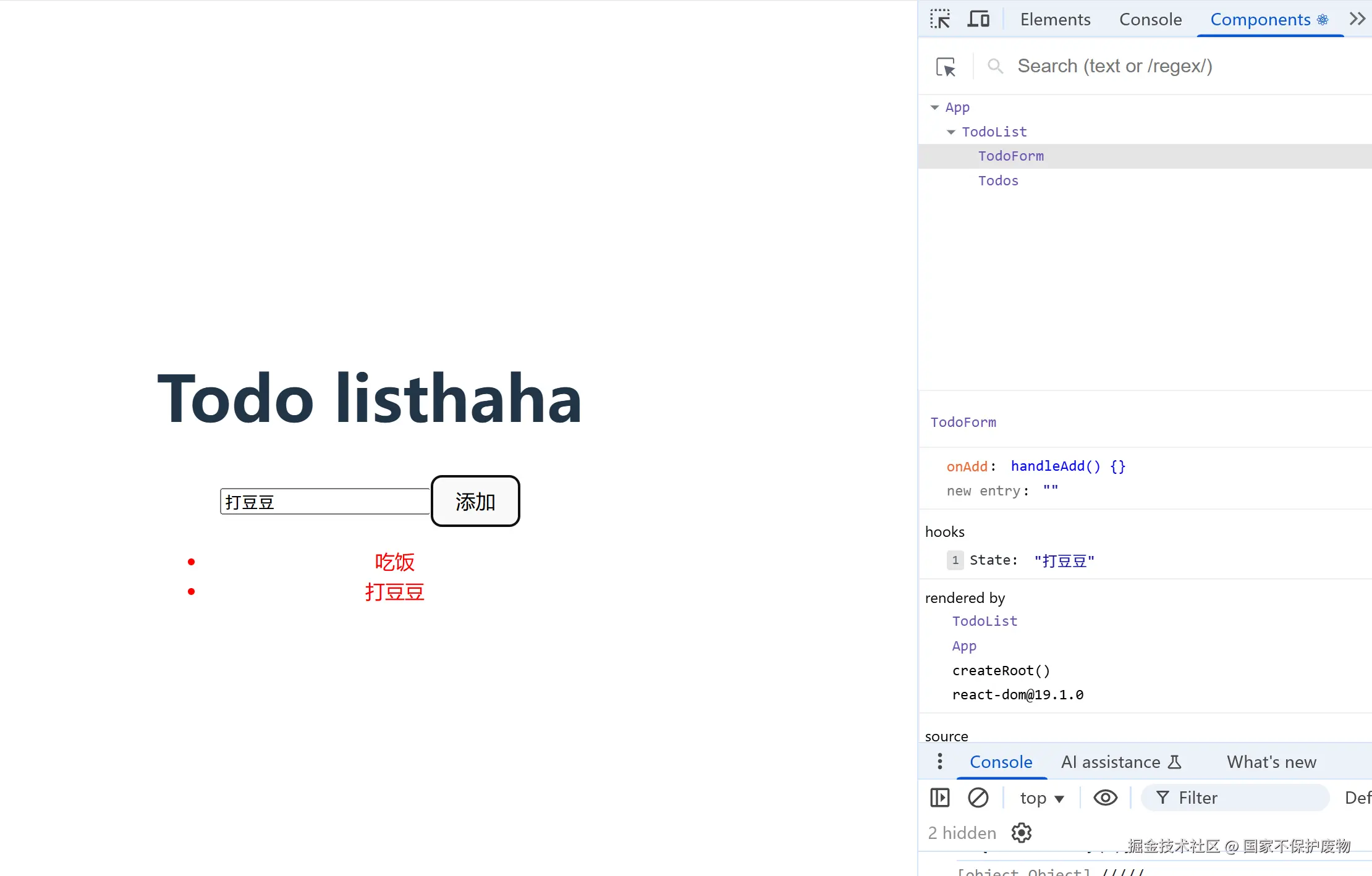Open console settings gear icon
Image resolution: width=1372 pixels, height=876 pixels.
click(1022, 833)
